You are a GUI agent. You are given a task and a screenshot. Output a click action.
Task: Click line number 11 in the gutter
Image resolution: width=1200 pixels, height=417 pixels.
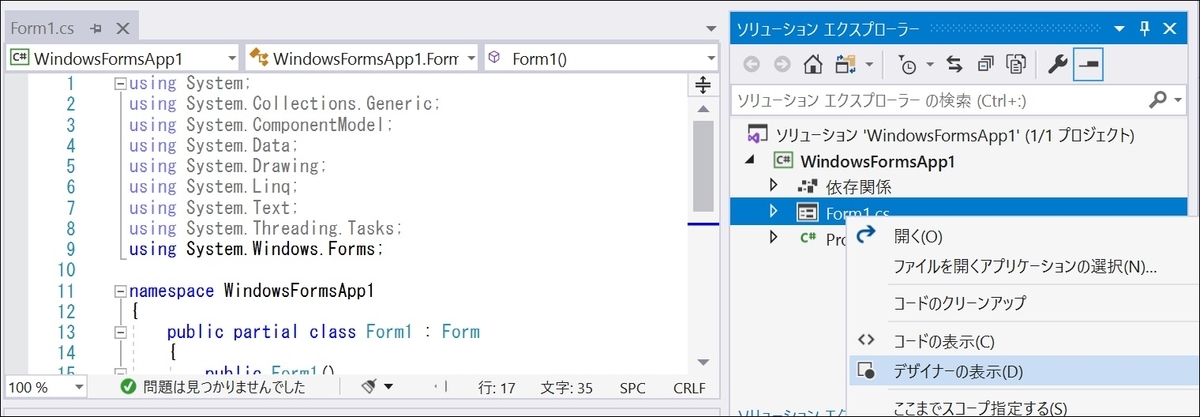pos(65,291)
